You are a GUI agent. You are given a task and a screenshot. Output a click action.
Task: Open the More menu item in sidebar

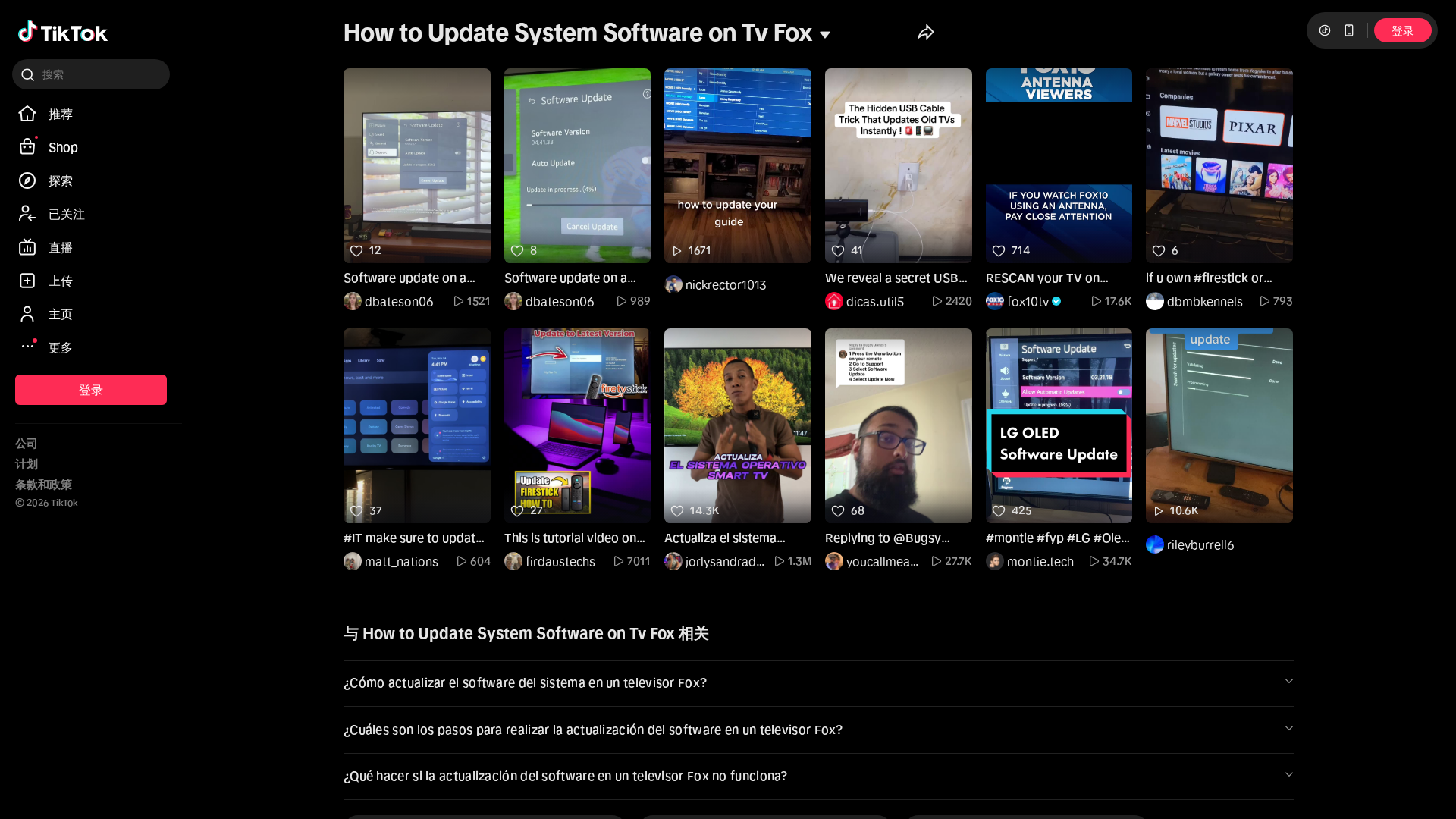(x=60, y=347)
